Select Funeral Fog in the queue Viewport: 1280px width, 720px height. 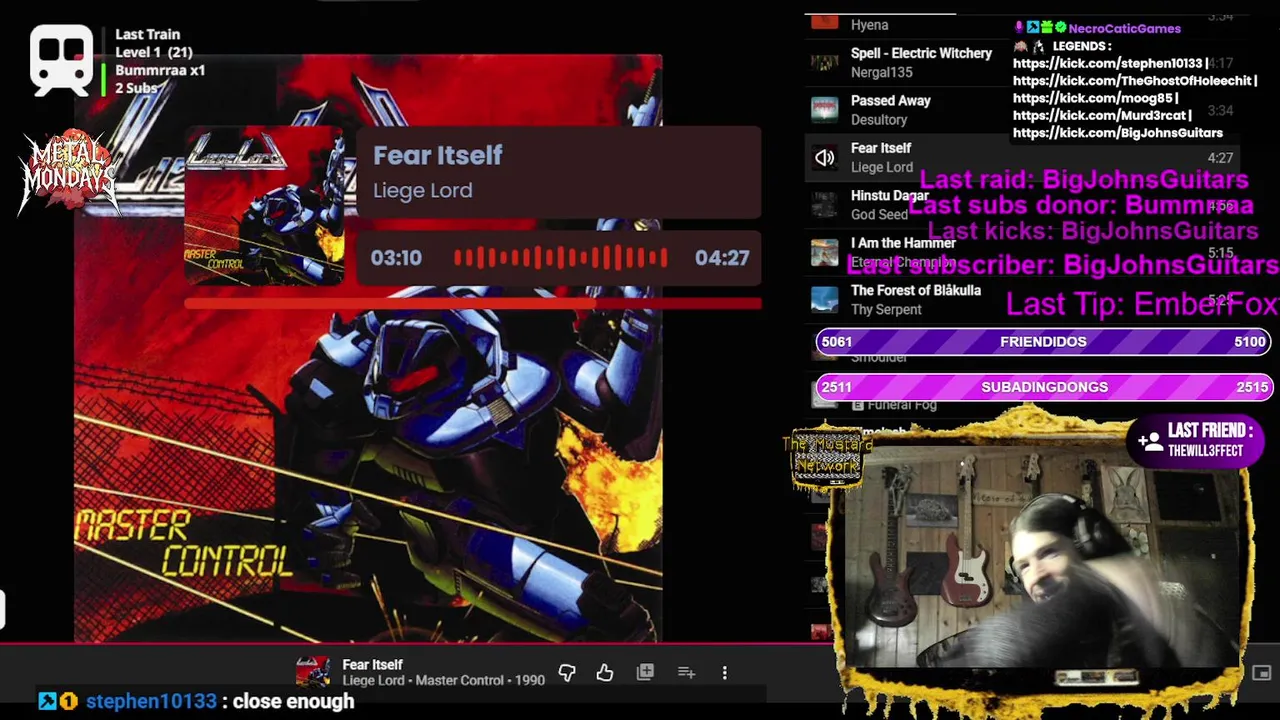click(901, 404)
